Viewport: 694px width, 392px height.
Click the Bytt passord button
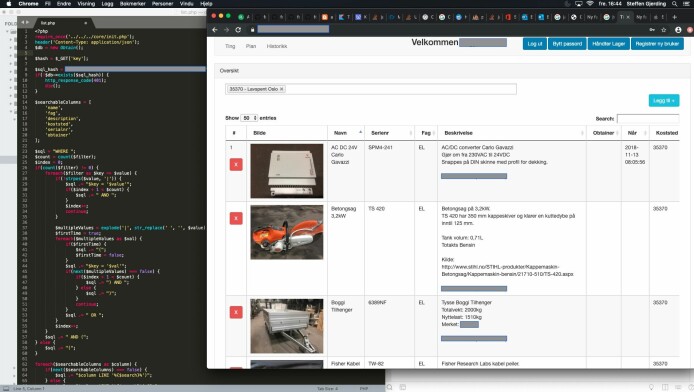pos(567,44)
